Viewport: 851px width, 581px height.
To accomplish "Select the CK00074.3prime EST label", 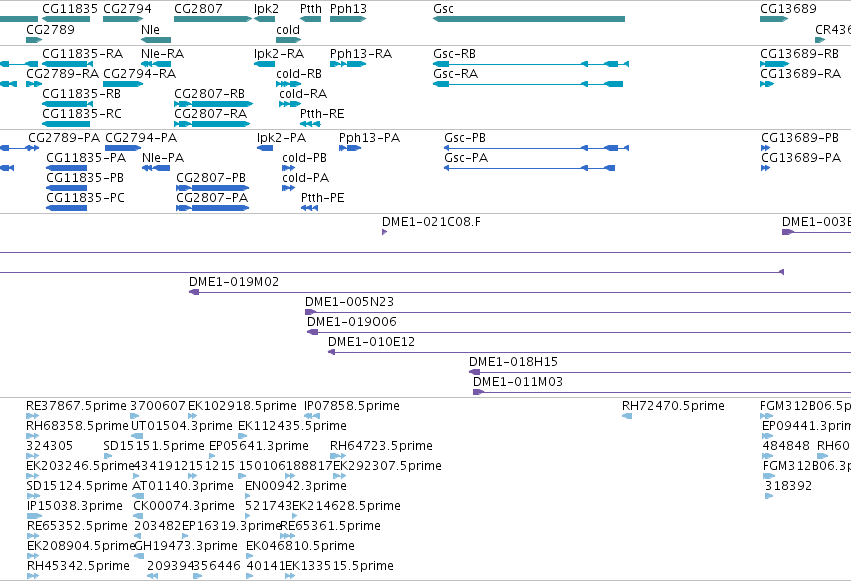I will tap(184, 506).
